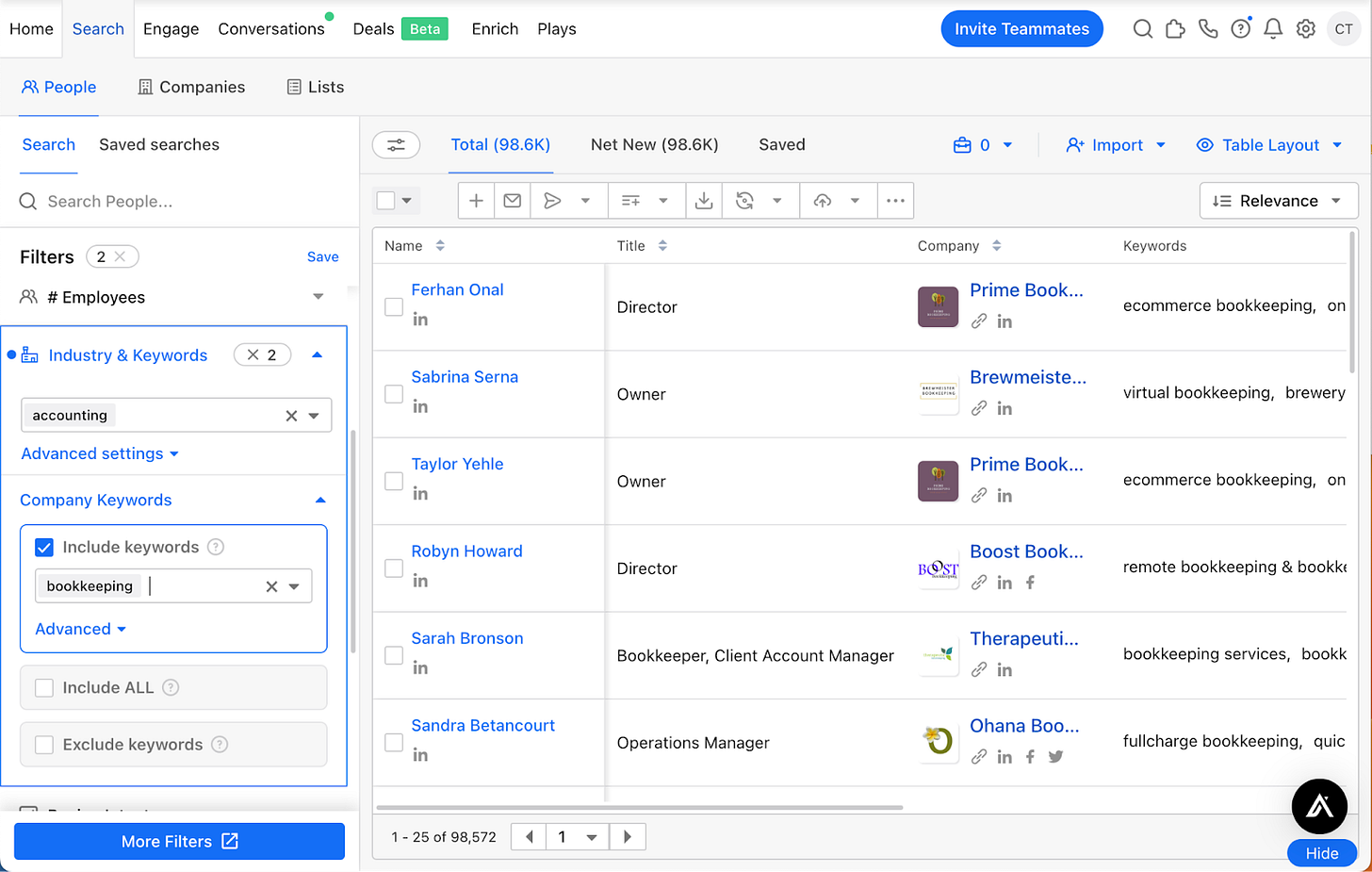Image resolution: width=1372 pixels, height=872 pixels.
Task: Click the Search People input field
Action: [179, 202]
